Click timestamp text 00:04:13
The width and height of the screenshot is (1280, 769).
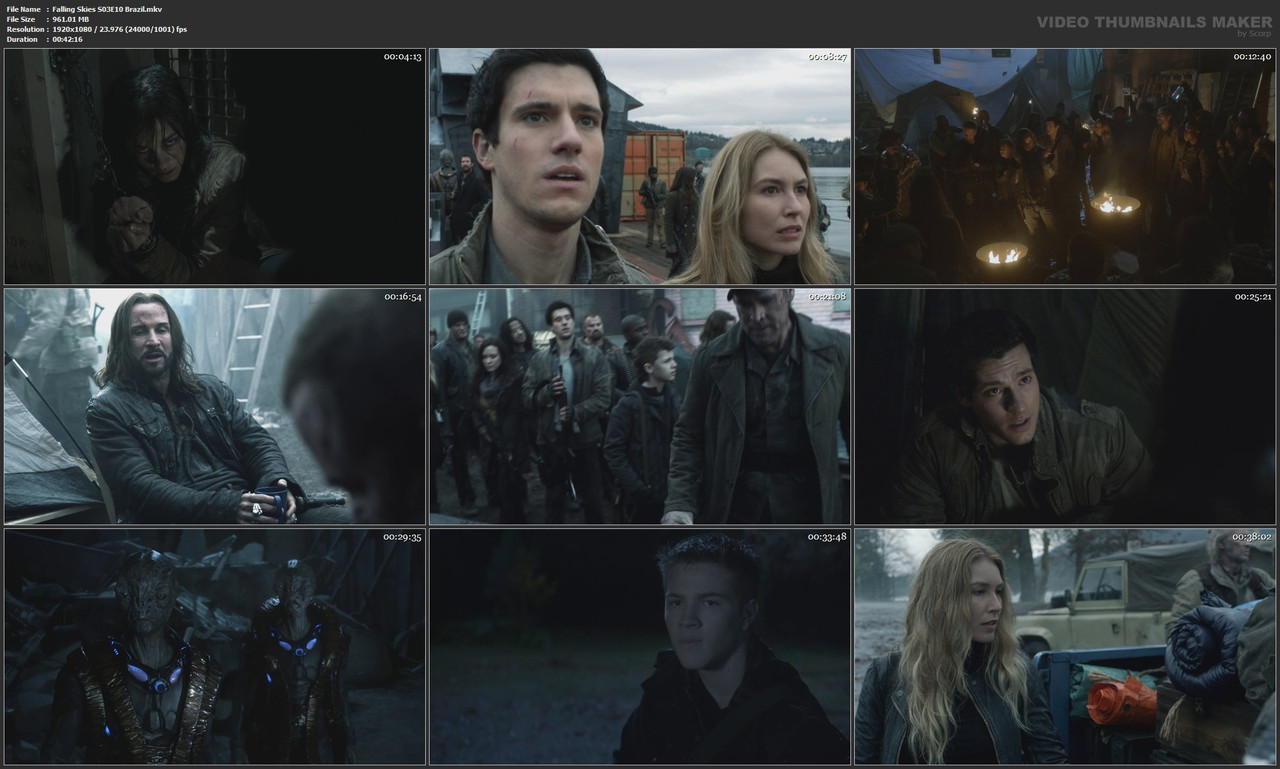tap(403, 57)
